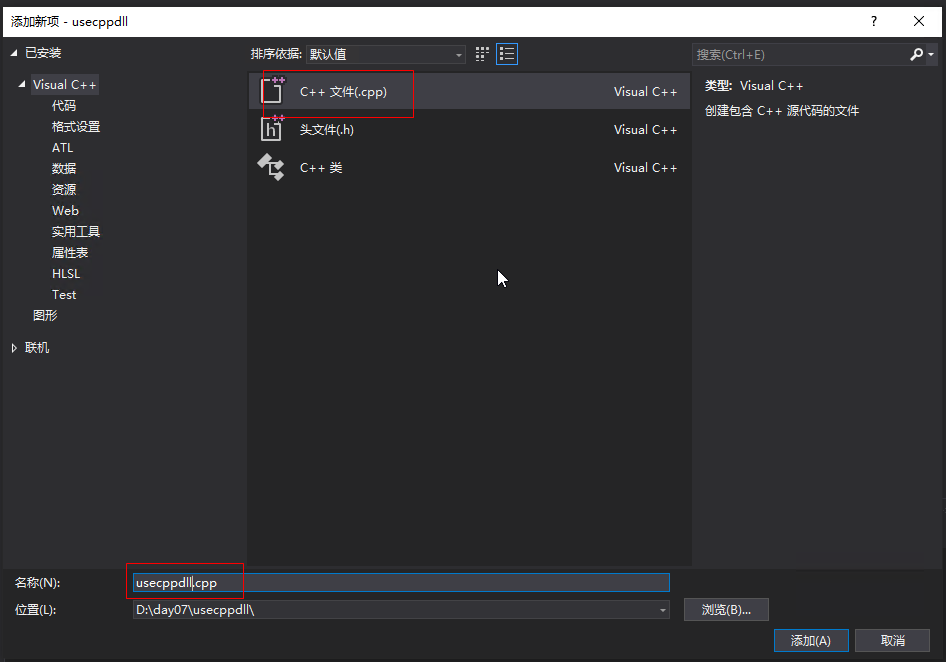Open the 位置 location dropdown arrow
This screenshot has height=662, width=946.
coord(662,610)
